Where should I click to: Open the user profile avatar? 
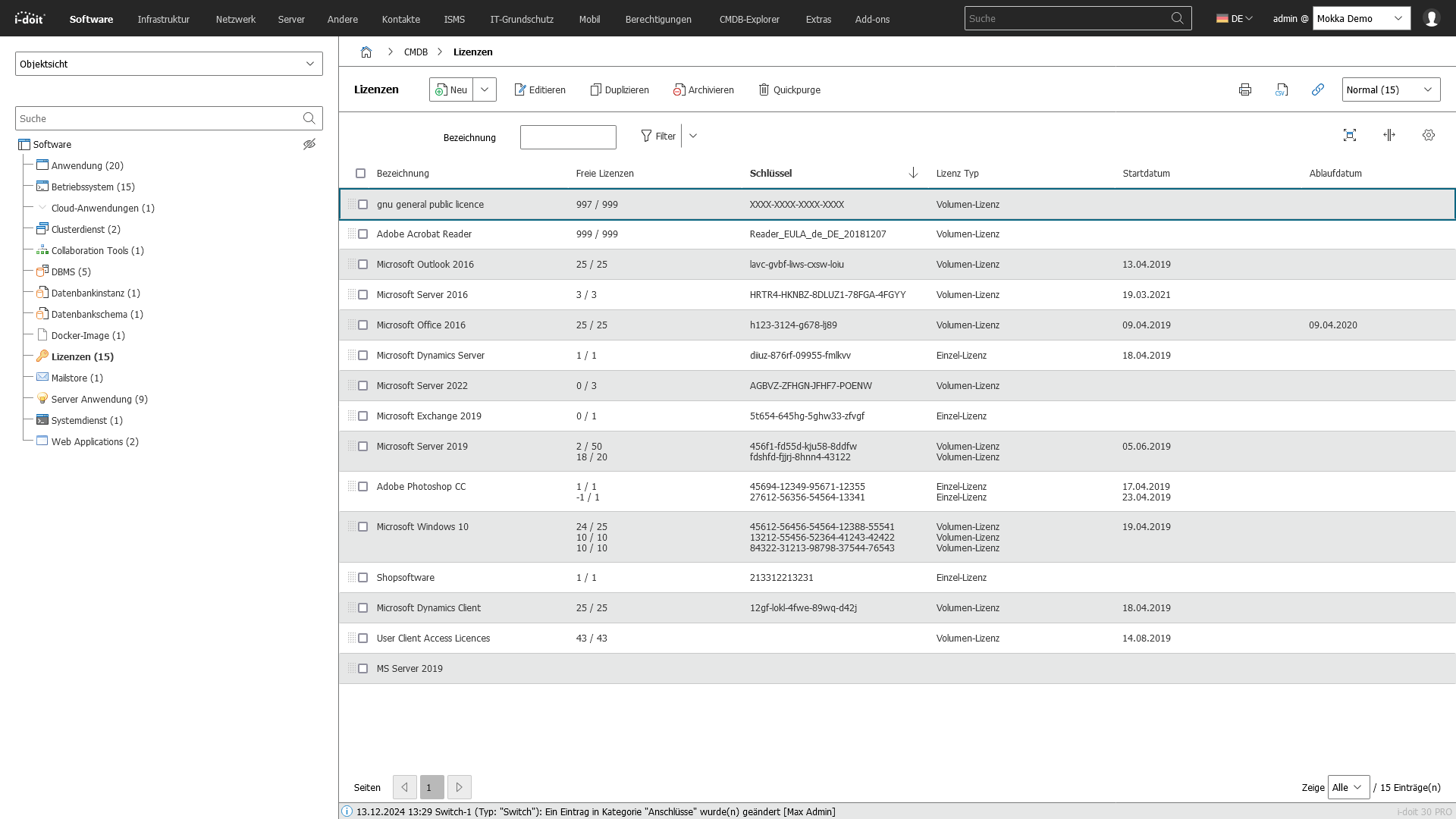(1432, 18)
